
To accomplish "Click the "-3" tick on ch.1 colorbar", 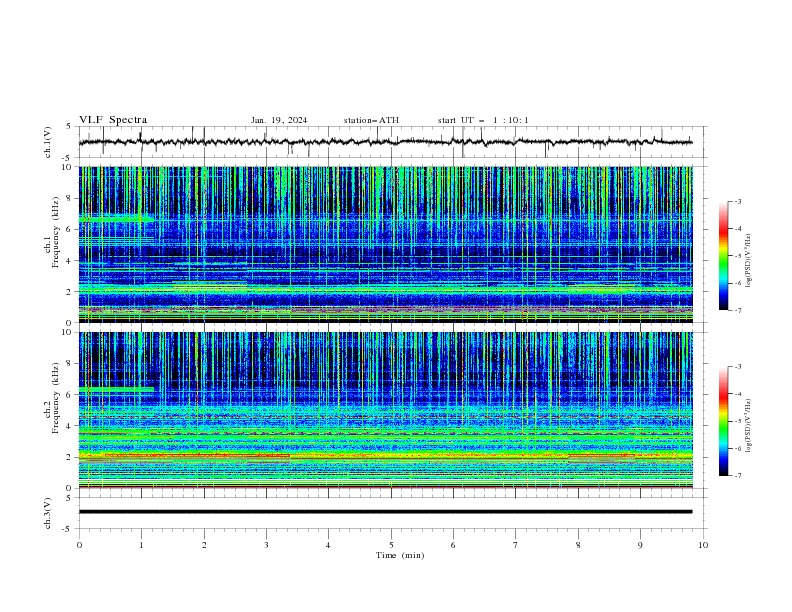I will click(x=737, y=201).
